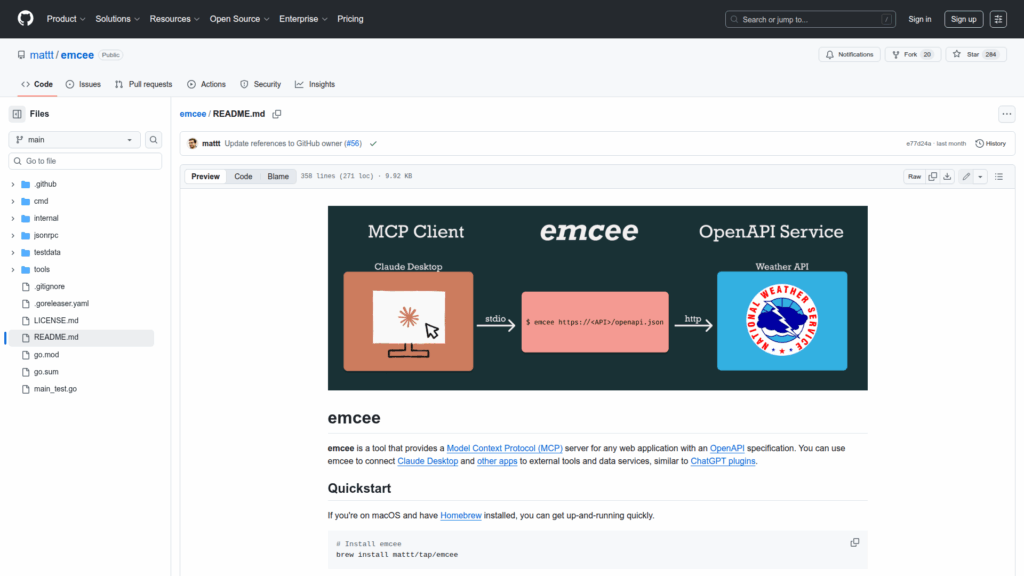Screen dimensions: 1024x576
Task: Open the Model Context Protocol link
Action: pyautogui.click(x=504, y=447)
